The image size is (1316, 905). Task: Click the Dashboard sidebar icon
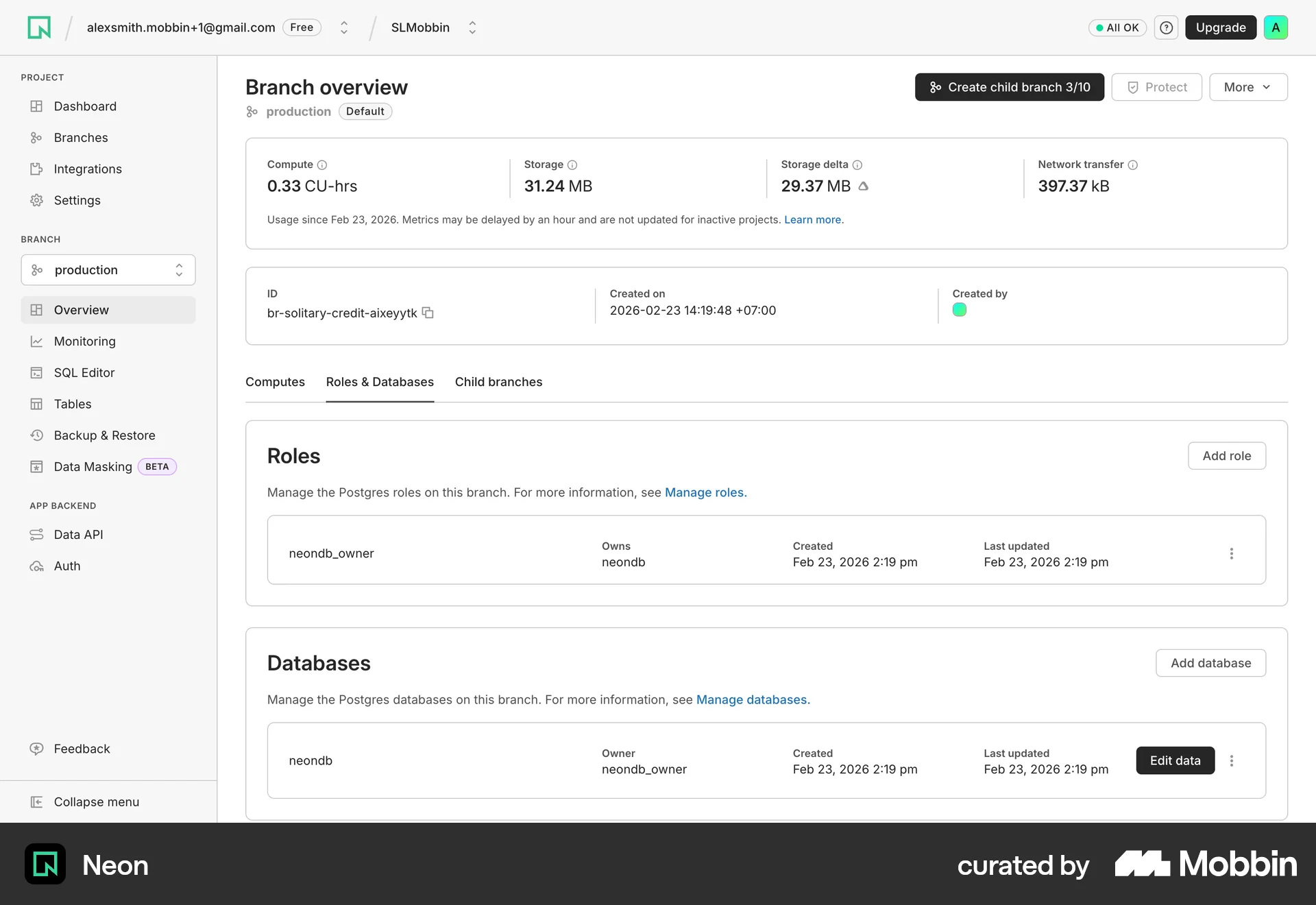(x=36, y=106)
